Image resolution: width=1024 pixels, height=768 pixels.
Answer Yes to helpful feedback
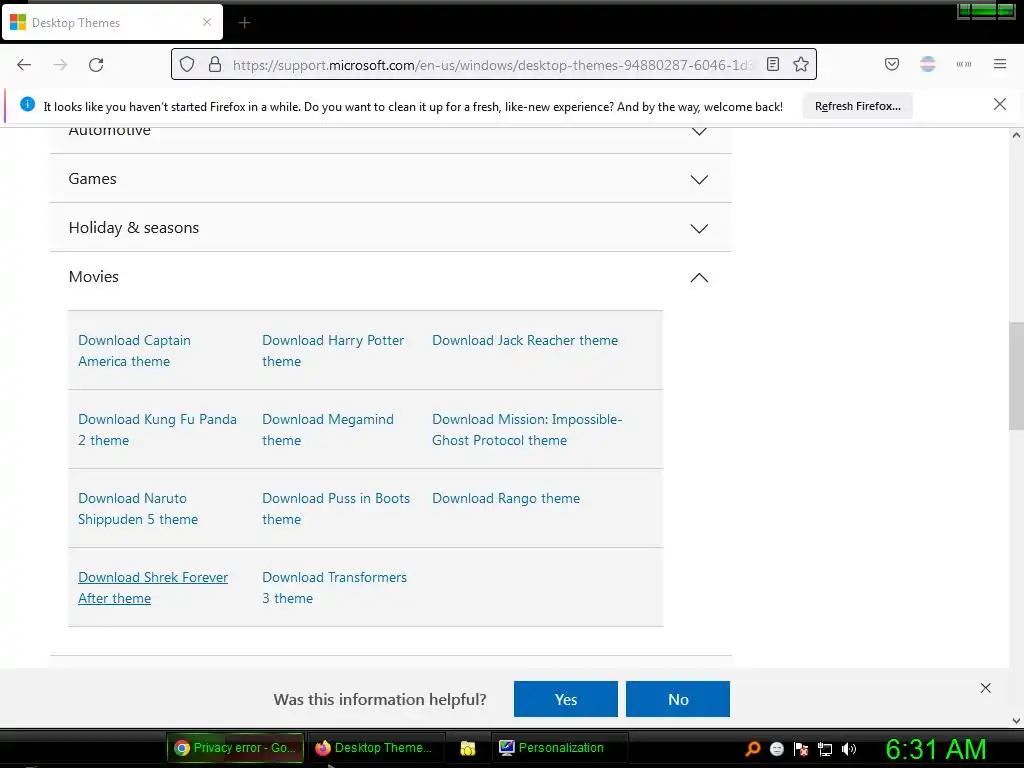566,699
